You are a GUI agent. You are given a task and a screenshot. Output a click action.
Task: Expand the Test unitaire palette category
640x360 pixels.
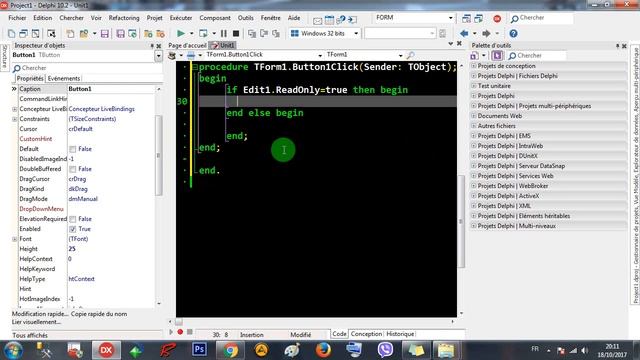coord(474,86)
